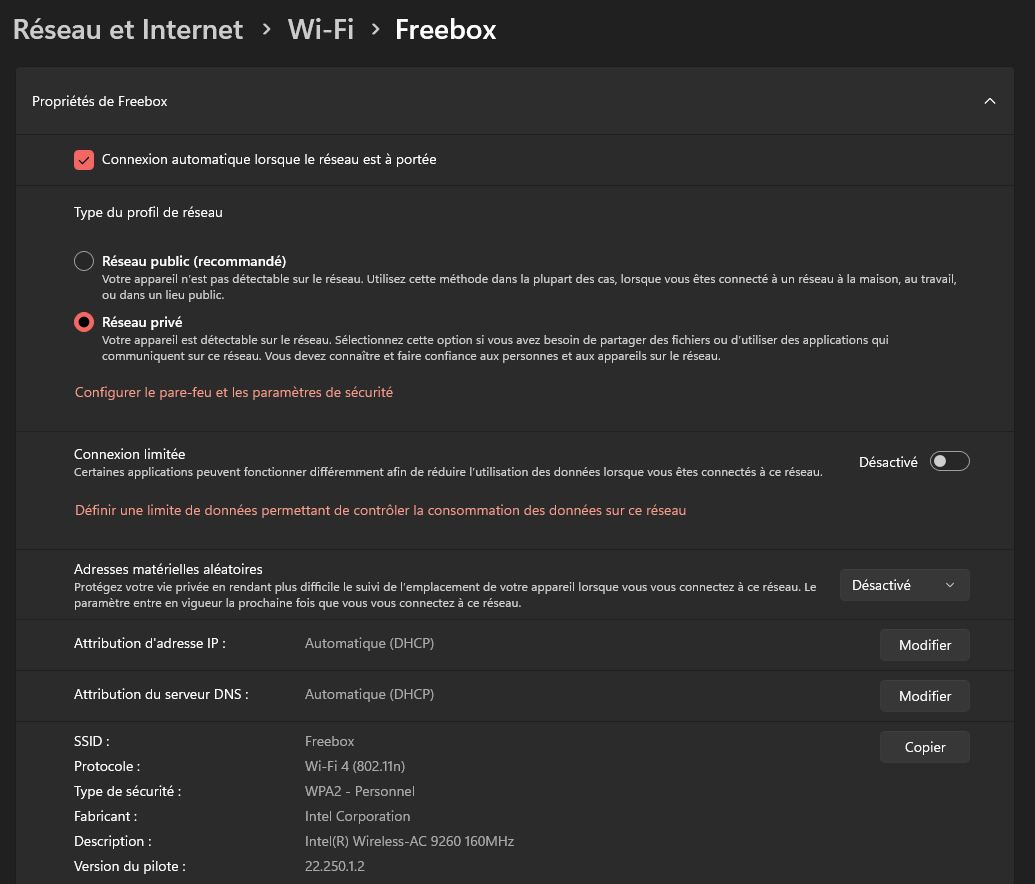Open the Wi-Fi breadcrumb level
1035x884 pixels.
(321, 30)
